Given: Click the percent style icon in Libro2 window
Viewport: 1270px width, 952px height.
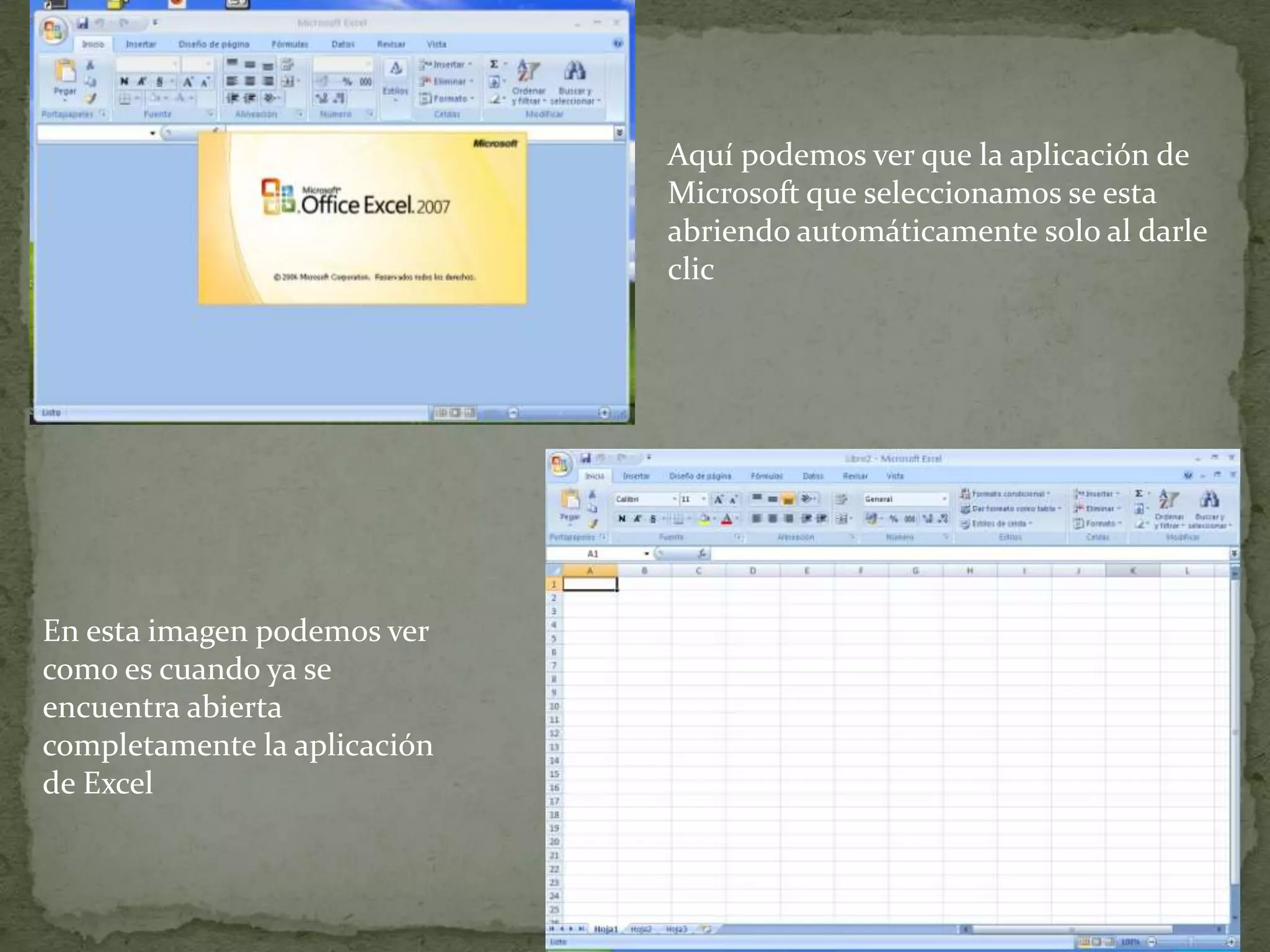Looking at the screenshot, I should (x=894, y=519).
